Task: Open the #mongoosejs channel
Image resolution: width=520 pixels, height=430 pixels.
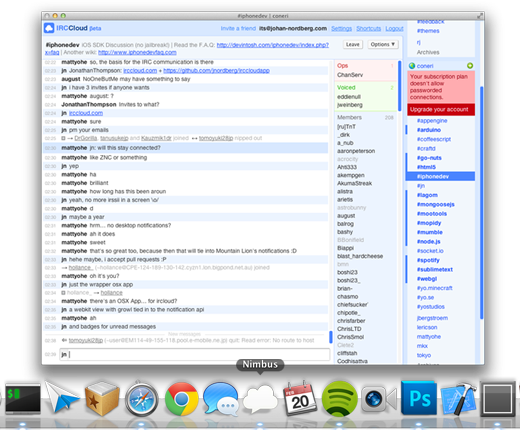Action: pos(435,204)
